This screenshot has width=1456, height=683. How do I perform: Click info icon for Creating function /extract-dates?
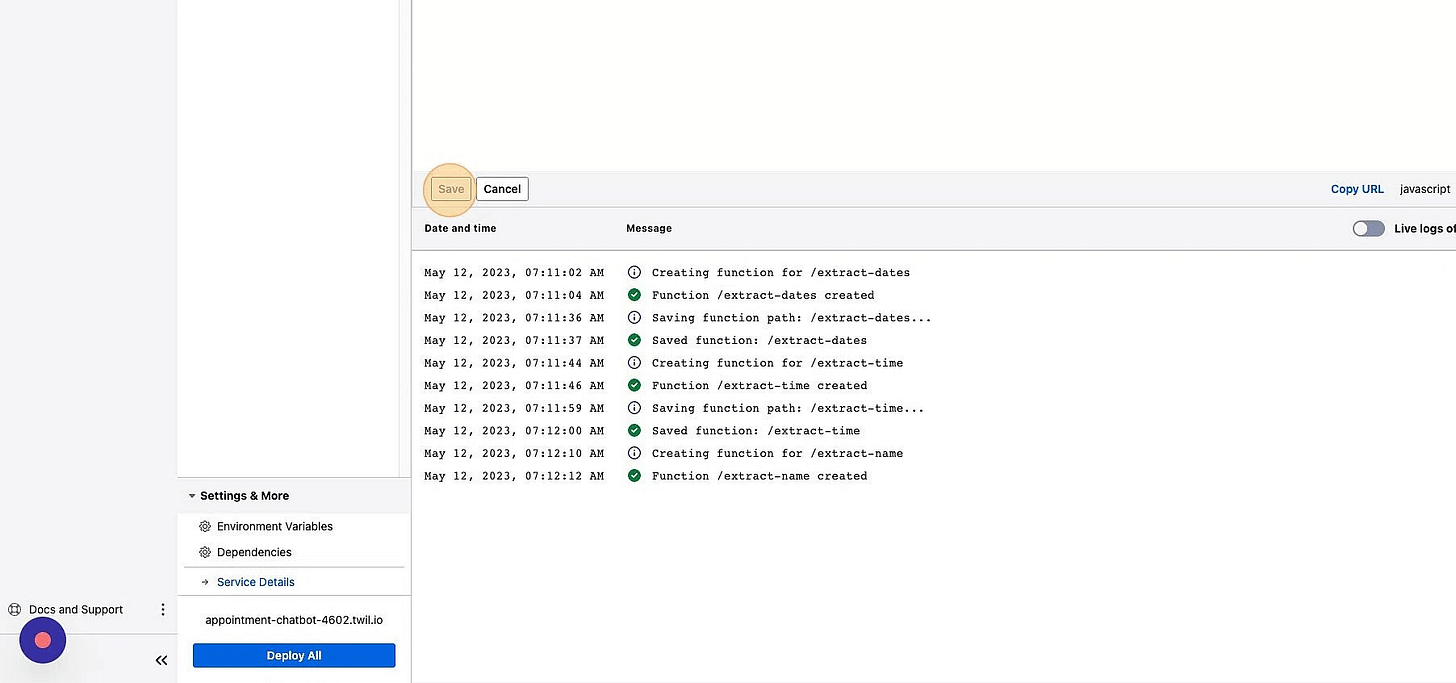click(634, 272)
